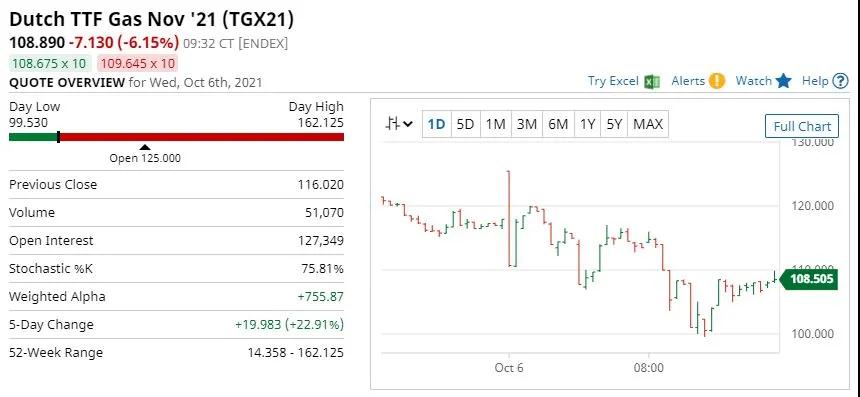
Task: Show the MAX chart history
Action: pyautogui.click(x=648, y=124)
